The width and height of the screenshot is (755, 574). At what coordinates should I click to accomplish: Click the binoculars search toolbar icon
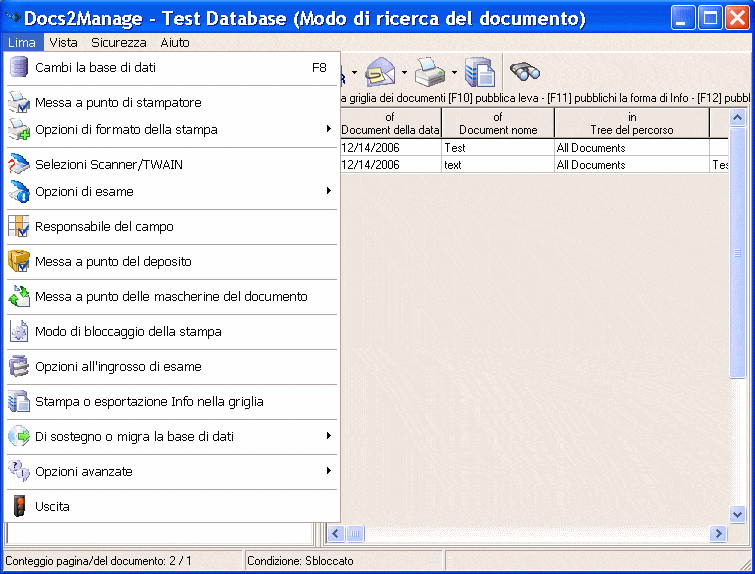(x=525, y=72)
